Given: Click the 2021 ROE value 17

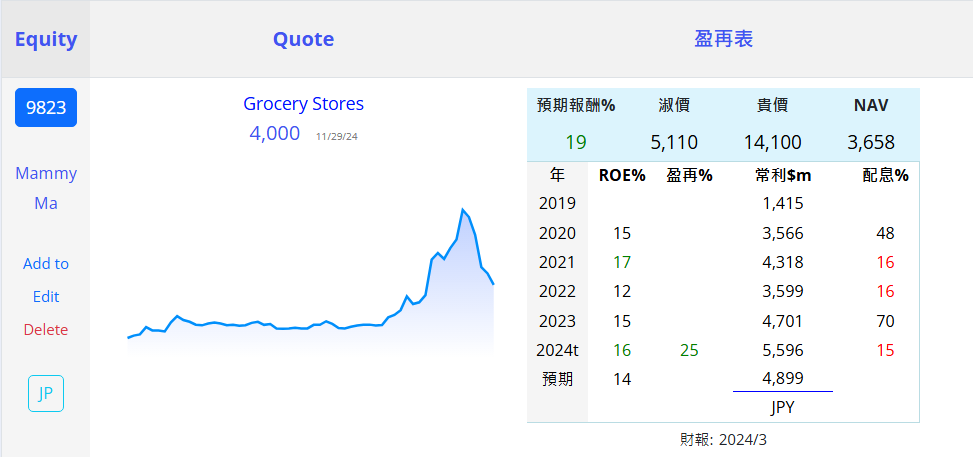Looking at the screenshot, I should tap(622, 262).
